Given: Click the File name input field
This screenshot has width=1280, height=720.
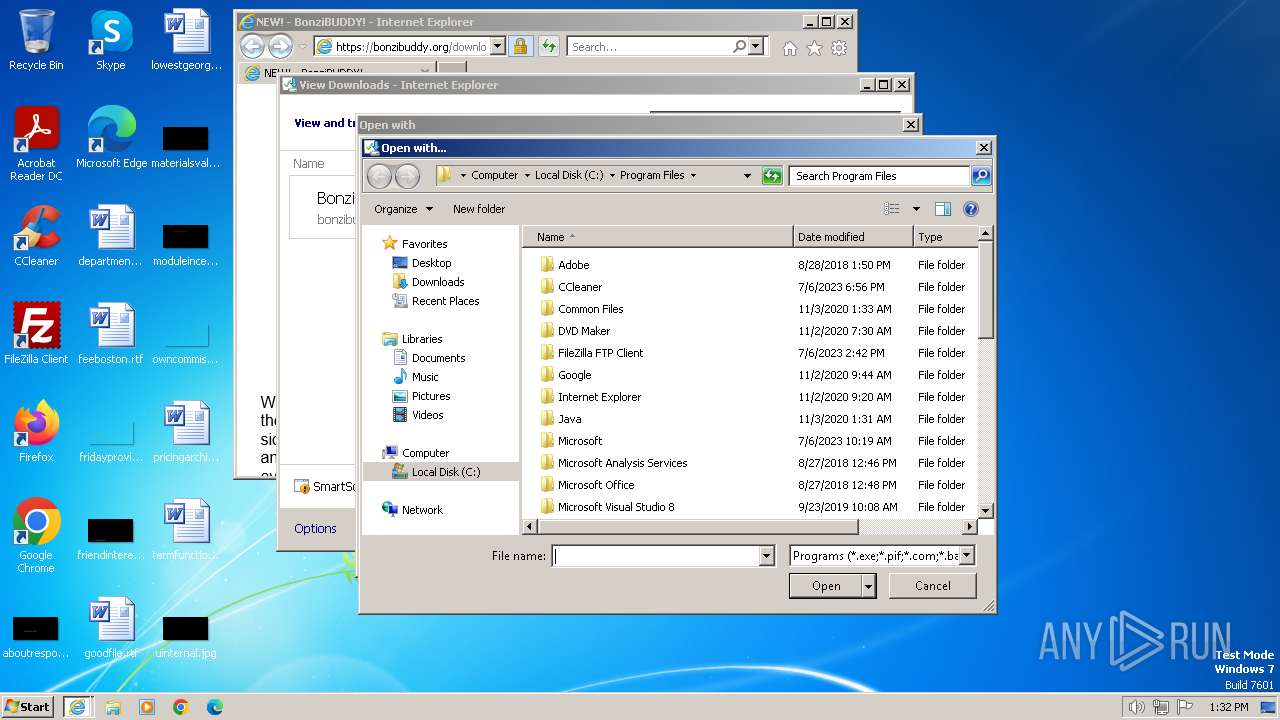Looking at the screenshot, I should [x=656, y=556].
